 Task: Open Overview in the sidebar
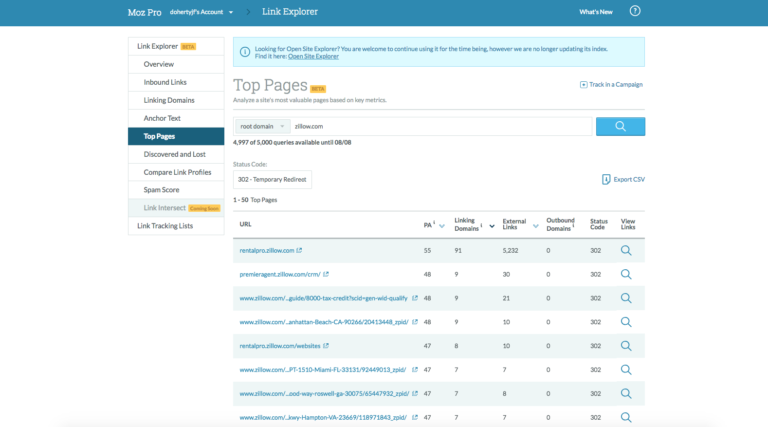(x=176, y=64)
